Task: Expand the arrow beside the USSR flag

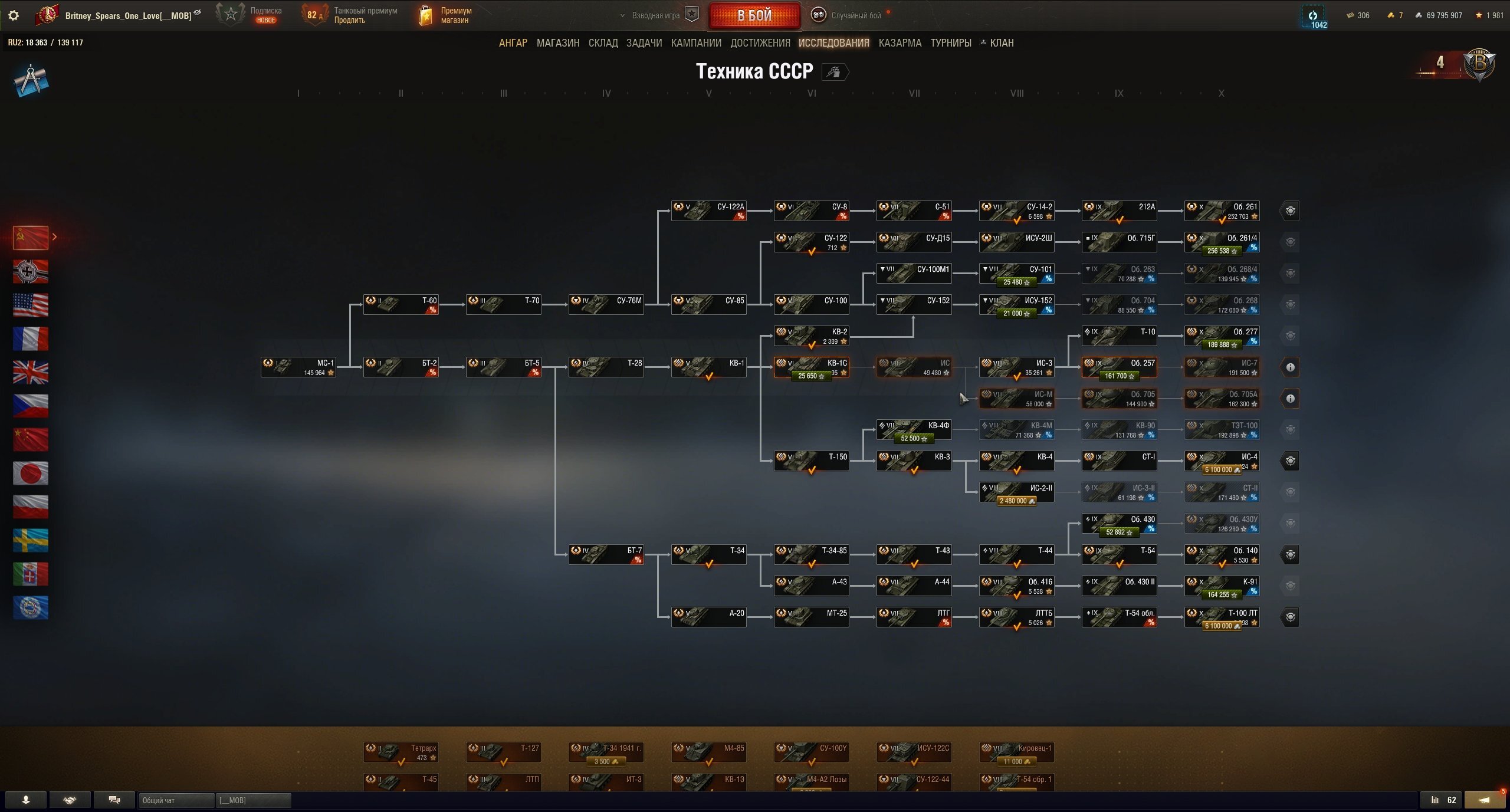Action: point(55,237)
